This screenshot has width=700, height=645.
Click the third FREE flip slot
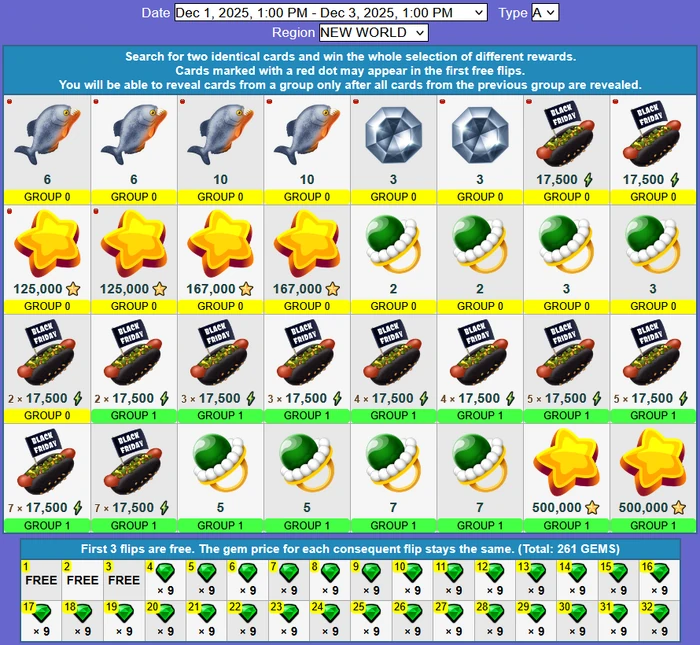(x=124, y=579)
